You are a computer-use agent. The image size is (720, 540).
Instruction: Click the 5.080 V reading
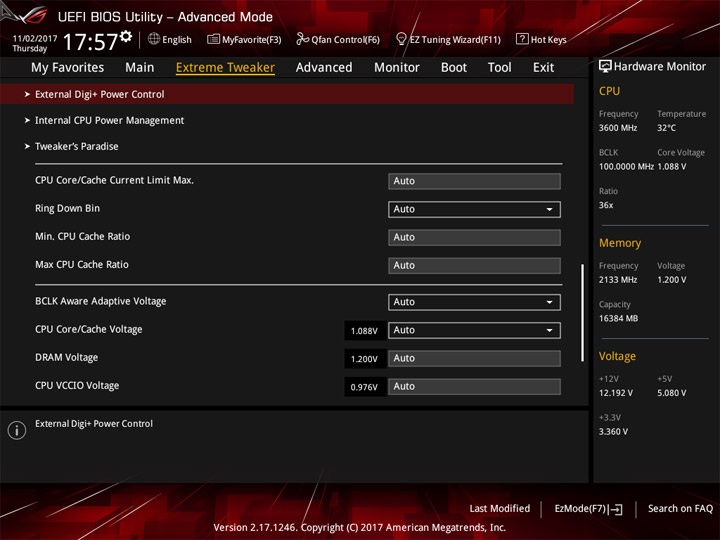[671, 393]
